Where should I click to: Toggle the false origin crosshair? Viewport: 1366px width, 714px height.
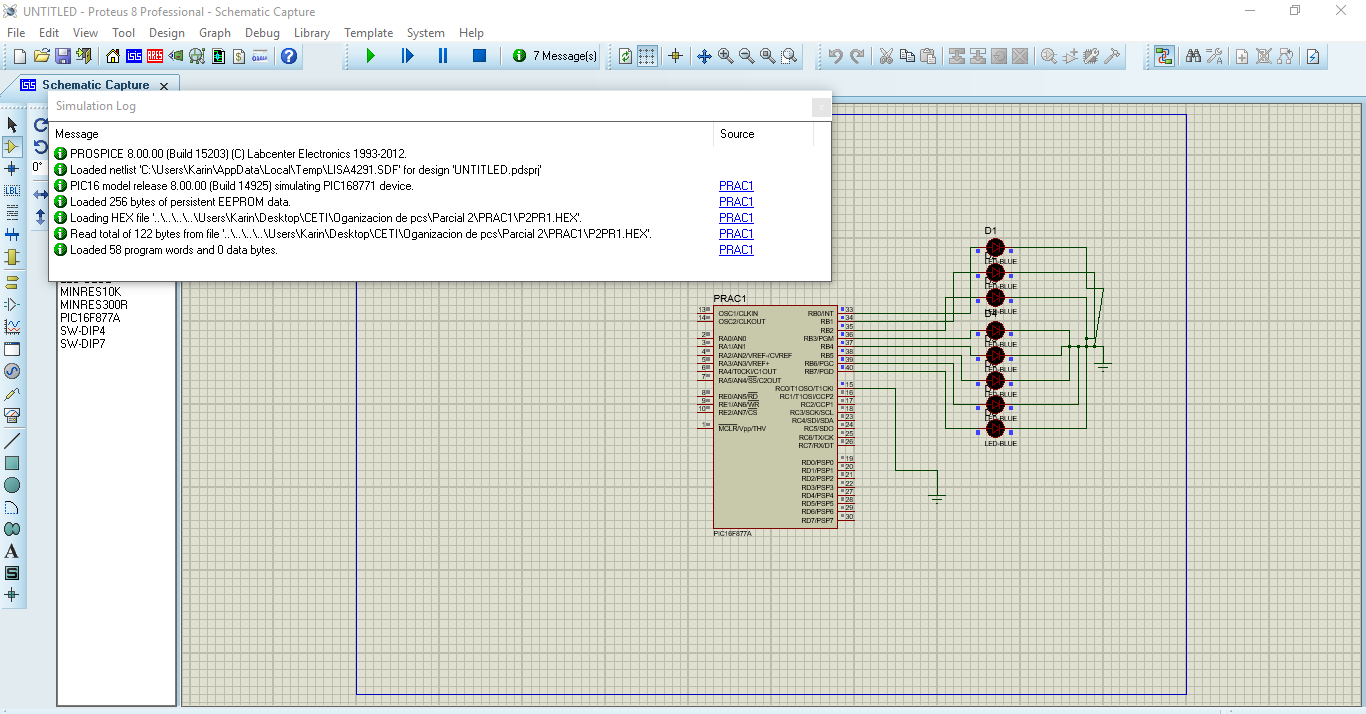point(675,56)
